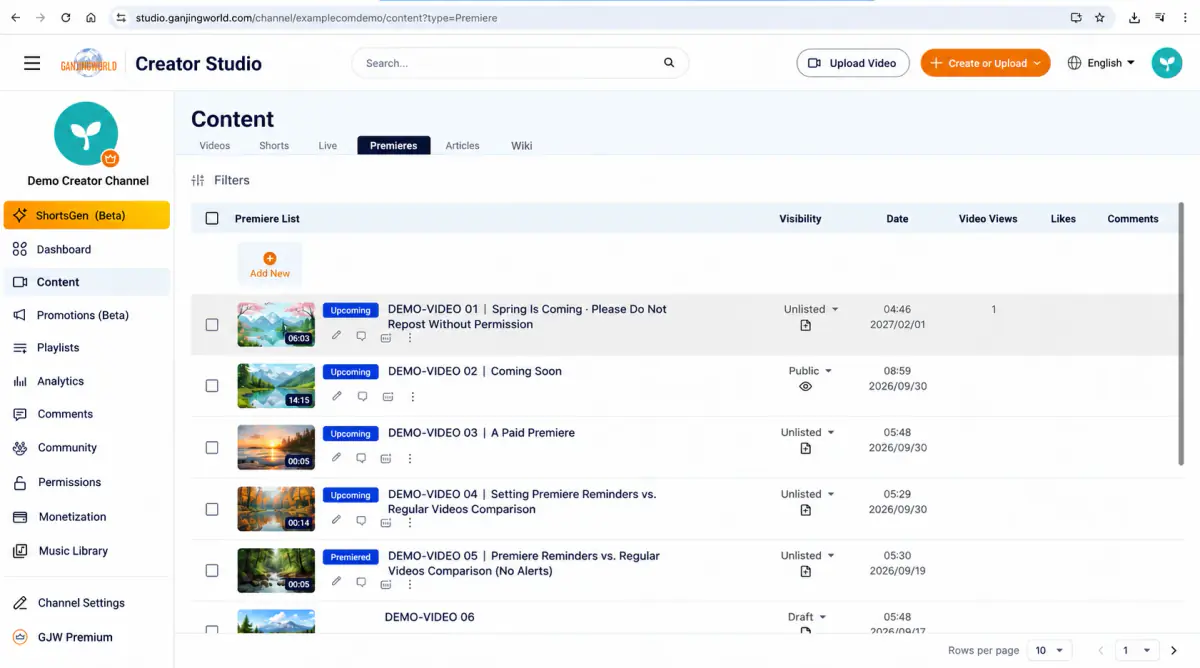Open more options dots for DEMO-VIDEO 04
Image resolution: width=1200 pixels, height=668 pixels.
(x=409, y=522)
